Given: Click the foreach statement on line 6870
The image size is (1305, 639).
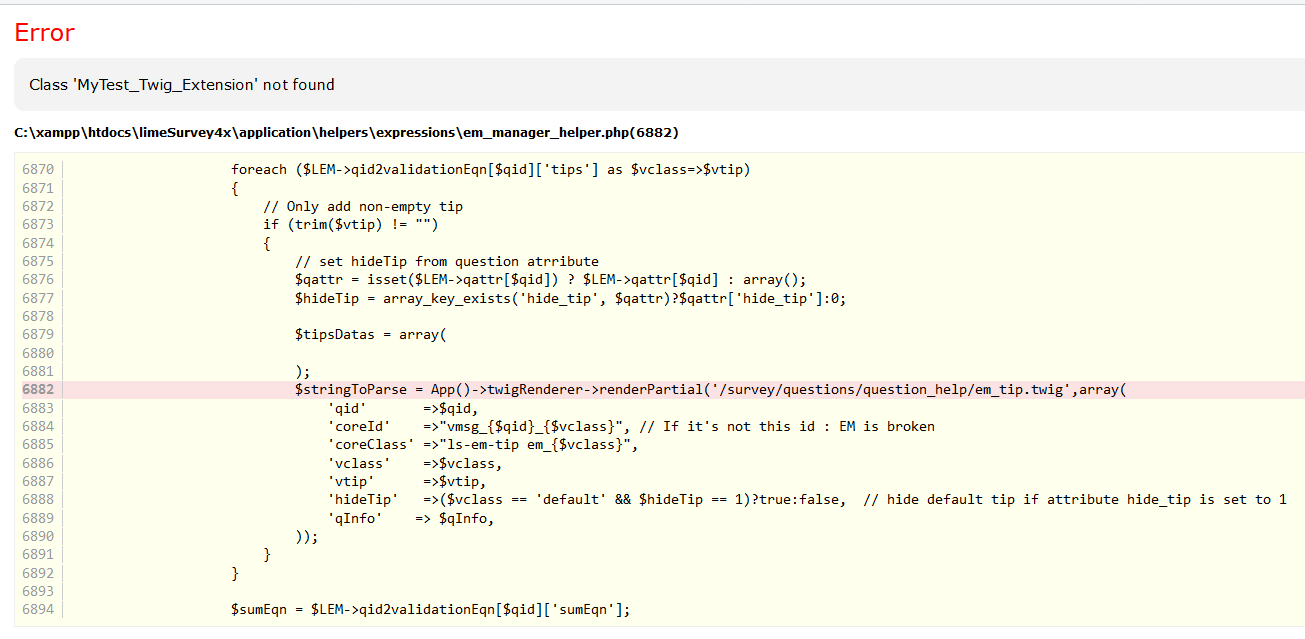Looking at the screenshot, I should pyautogui.click(x=490, y=169).
